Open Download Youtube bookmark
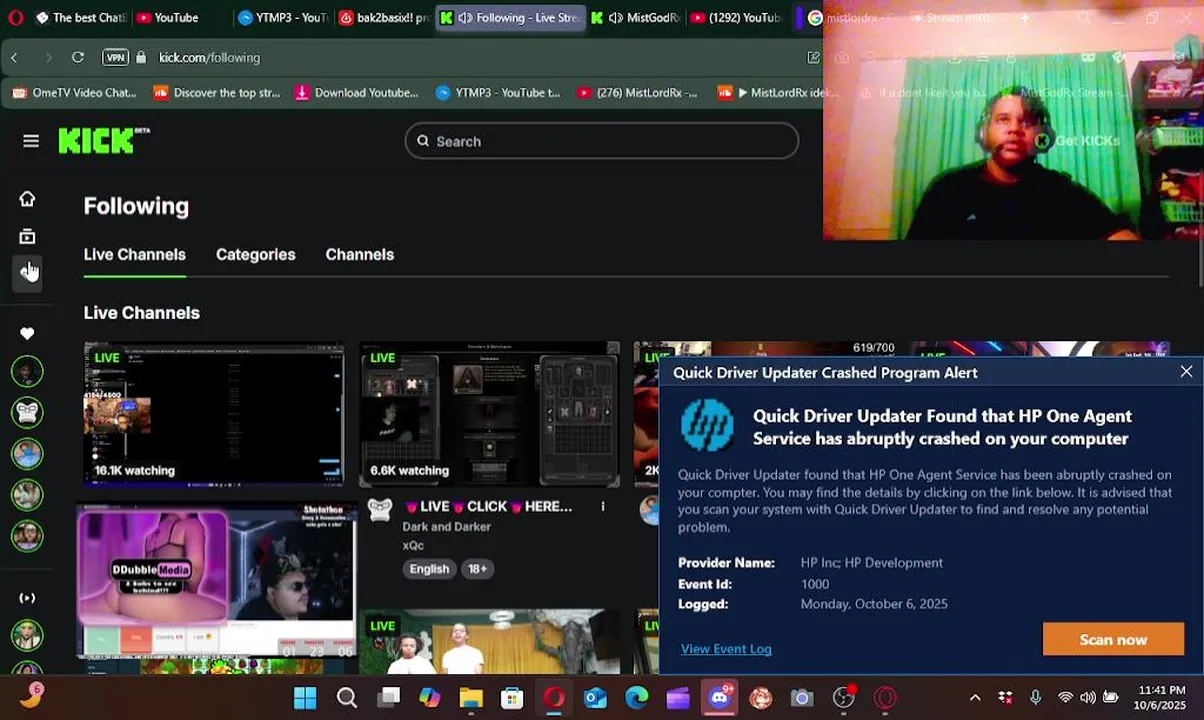Viewport: 1204px width, 720px height. [356, 93]
